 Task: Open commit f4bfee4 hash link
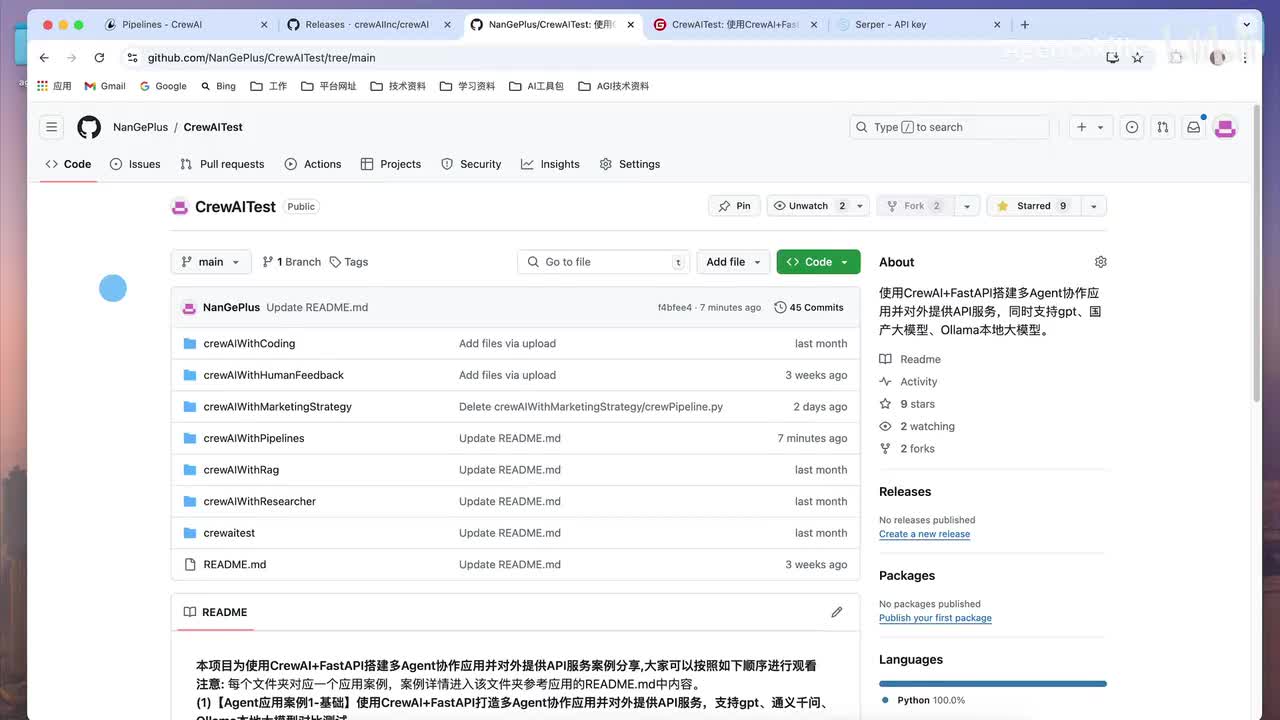[x=674, y=308]
